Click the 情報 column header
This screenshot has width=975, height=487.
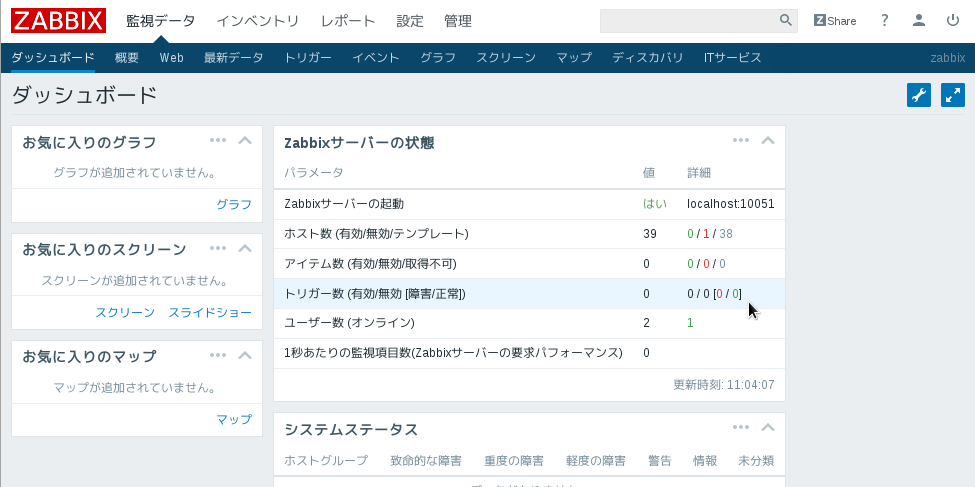(x=705, y=461)
